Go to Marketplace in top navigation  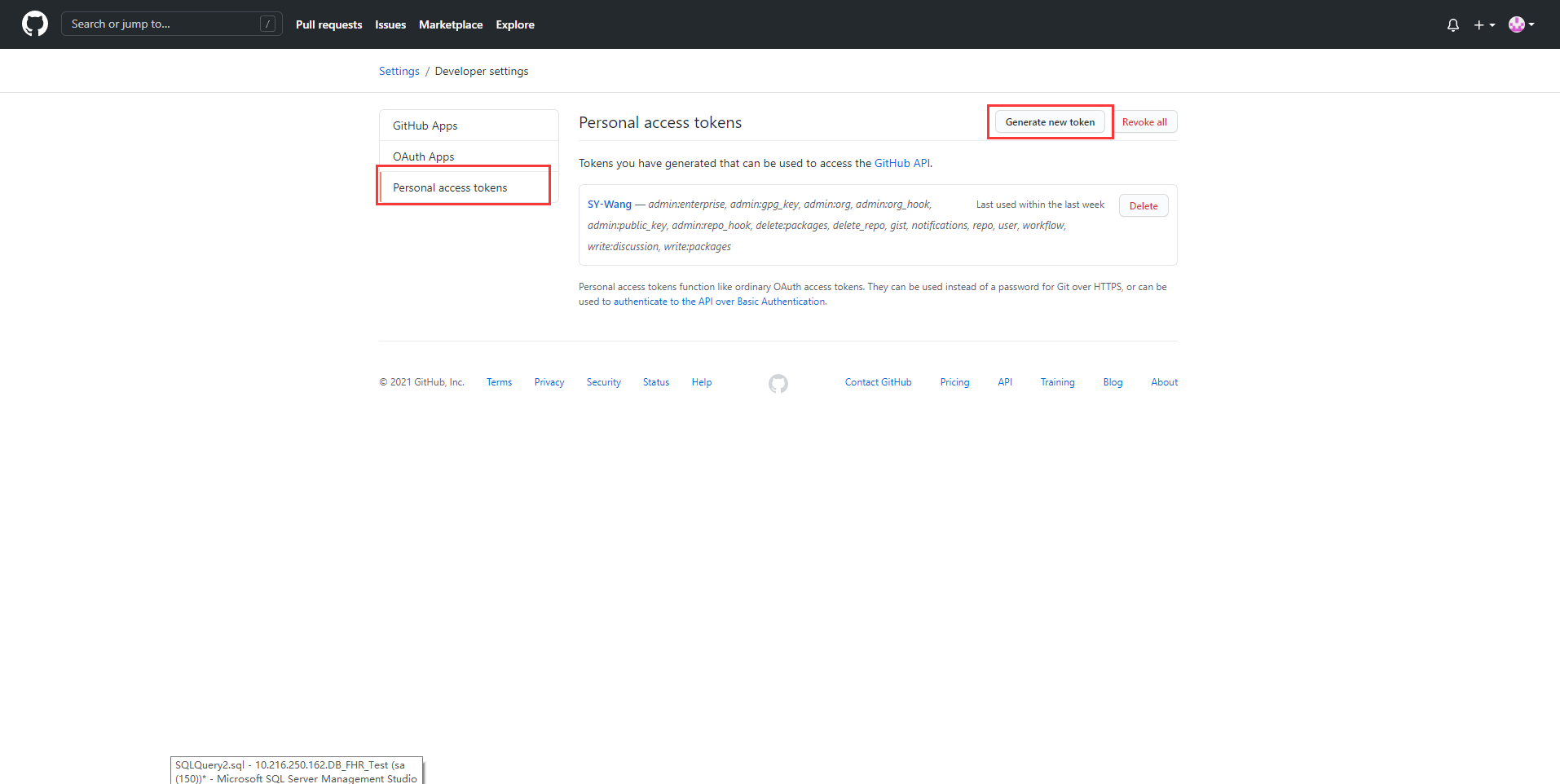(451, 25)
